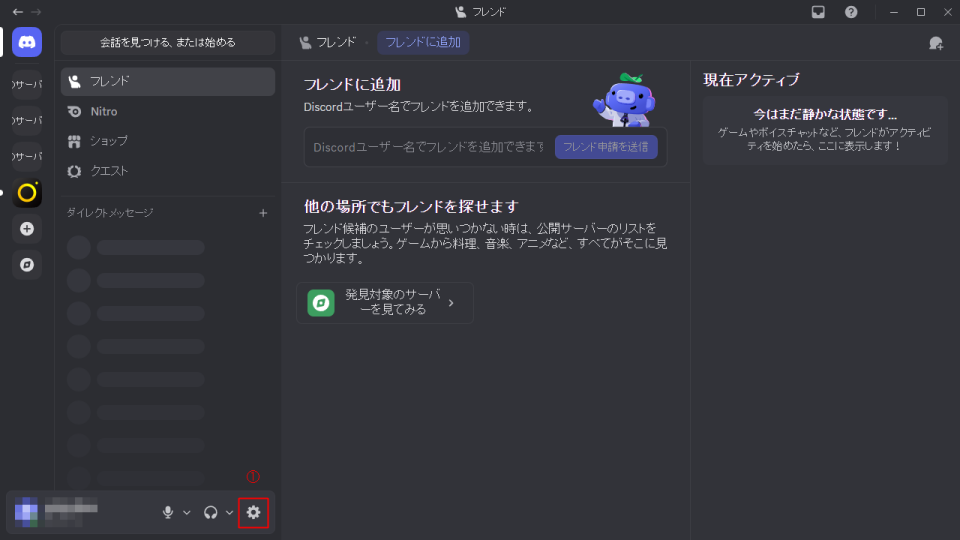Click 会話を見つける、または始める search button
This screenshot has width=960, height=540.
[x=167, y=42]
